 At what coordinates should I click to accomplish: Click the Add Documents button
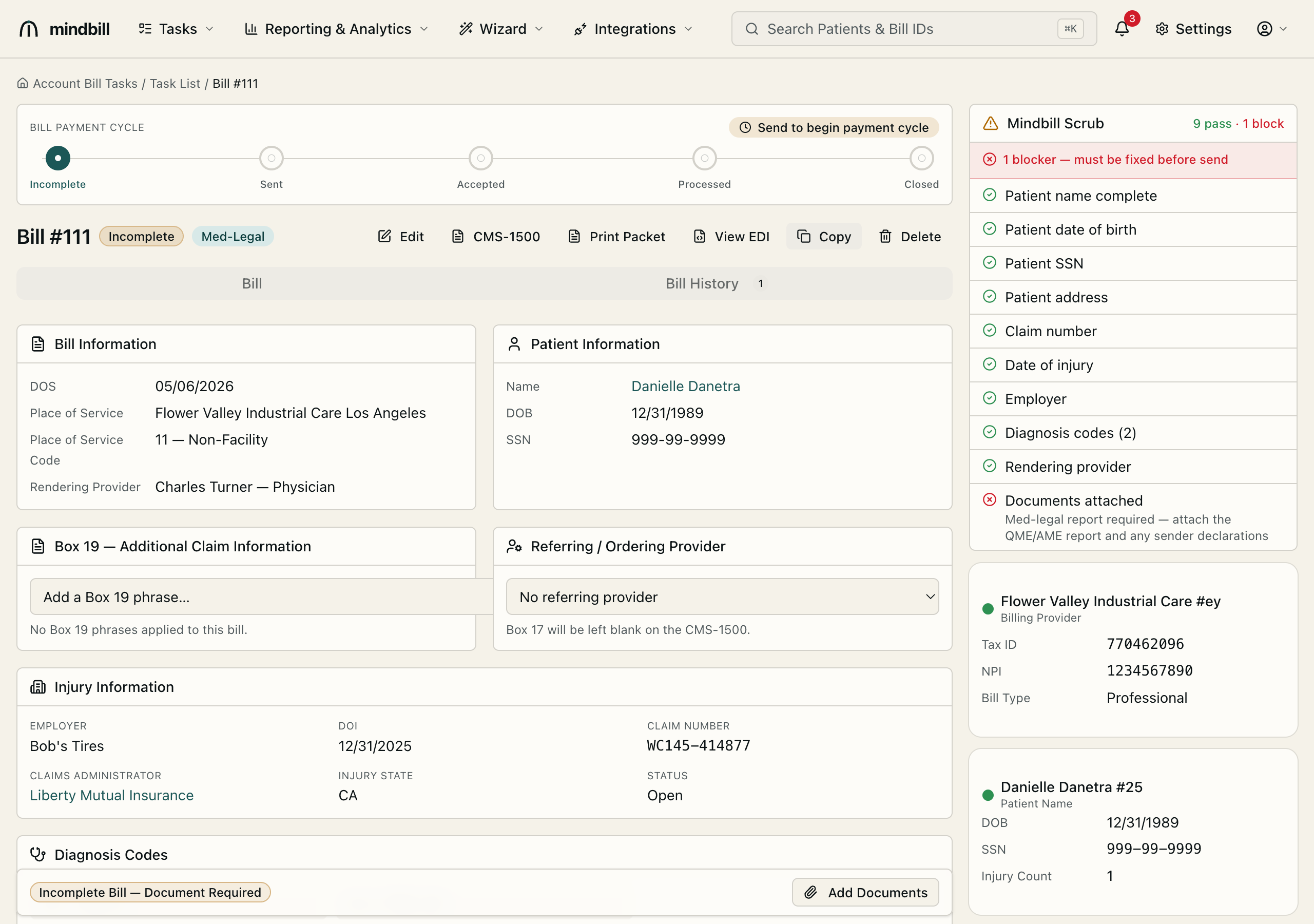[865, 892]
